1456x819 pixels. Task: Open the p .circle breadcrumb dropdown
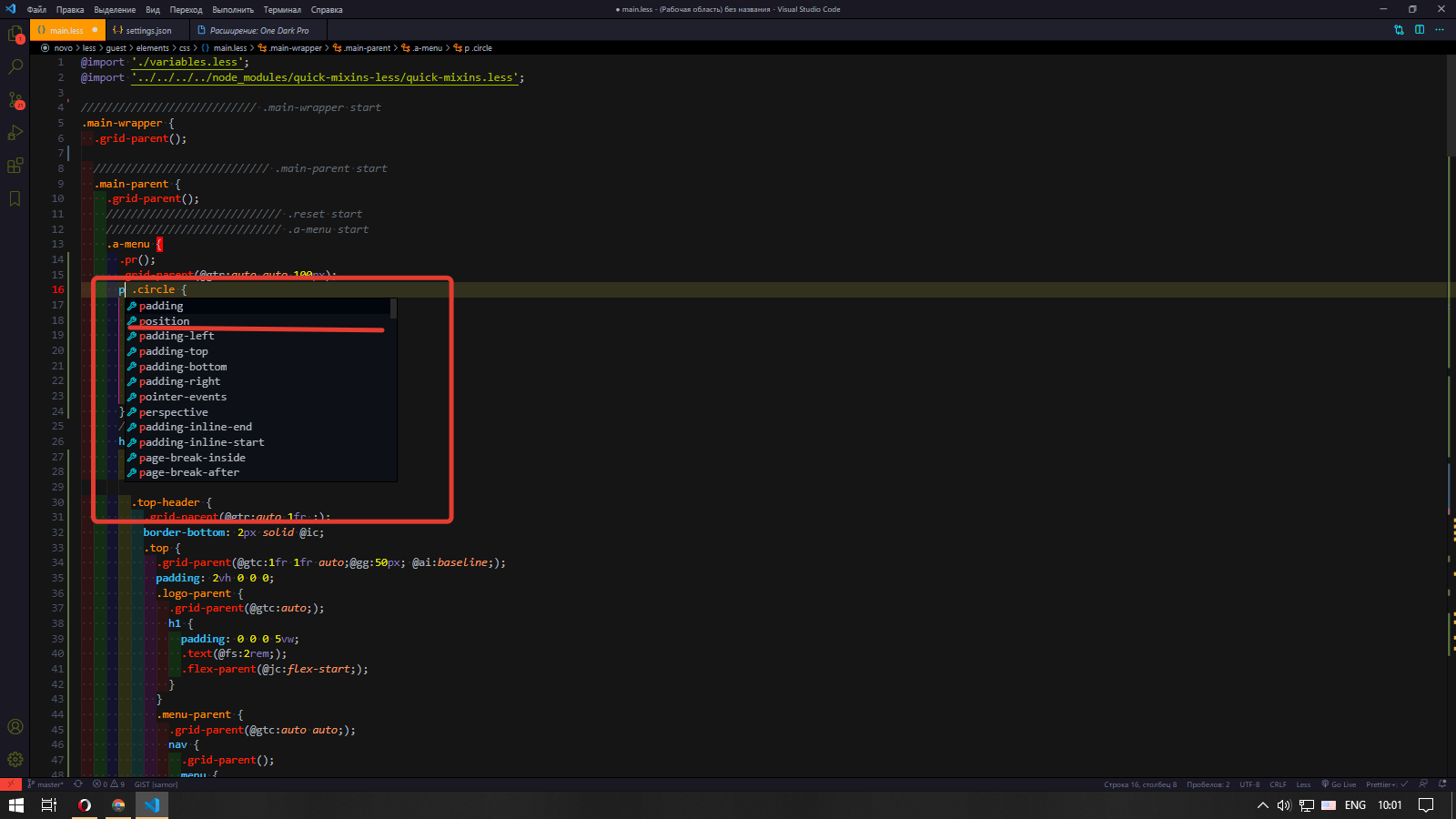click(x=472, y=48)
